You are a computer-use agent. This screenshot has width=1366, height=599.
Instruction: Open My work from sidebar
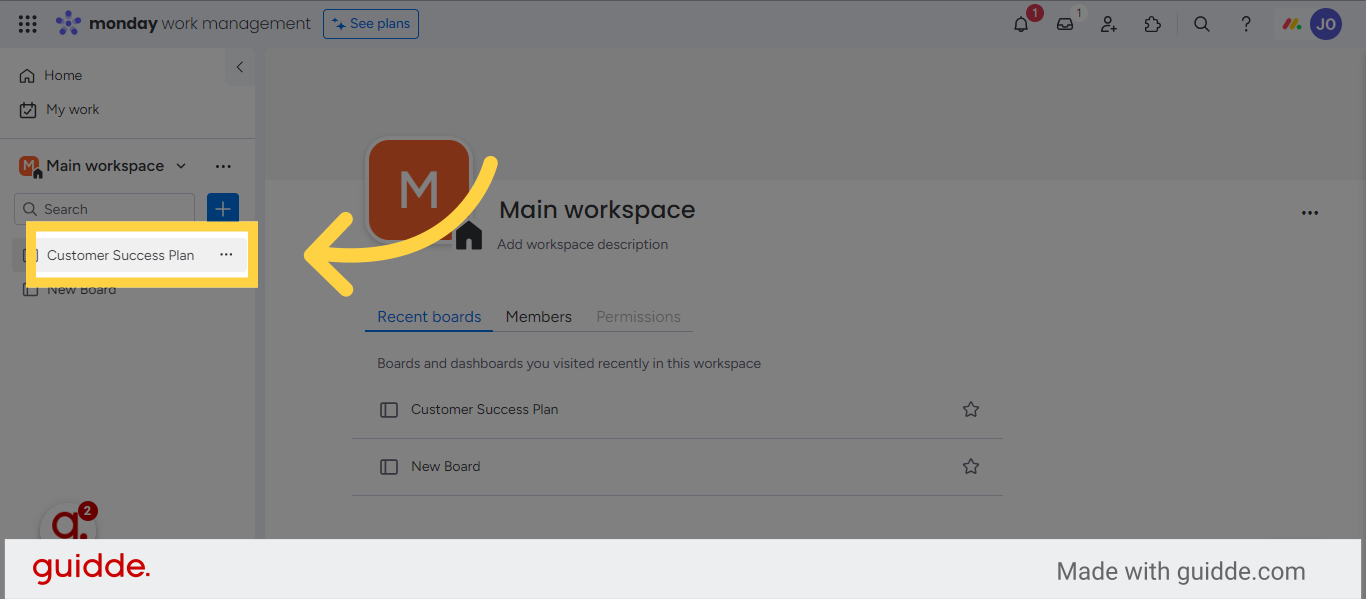point(72,109)
